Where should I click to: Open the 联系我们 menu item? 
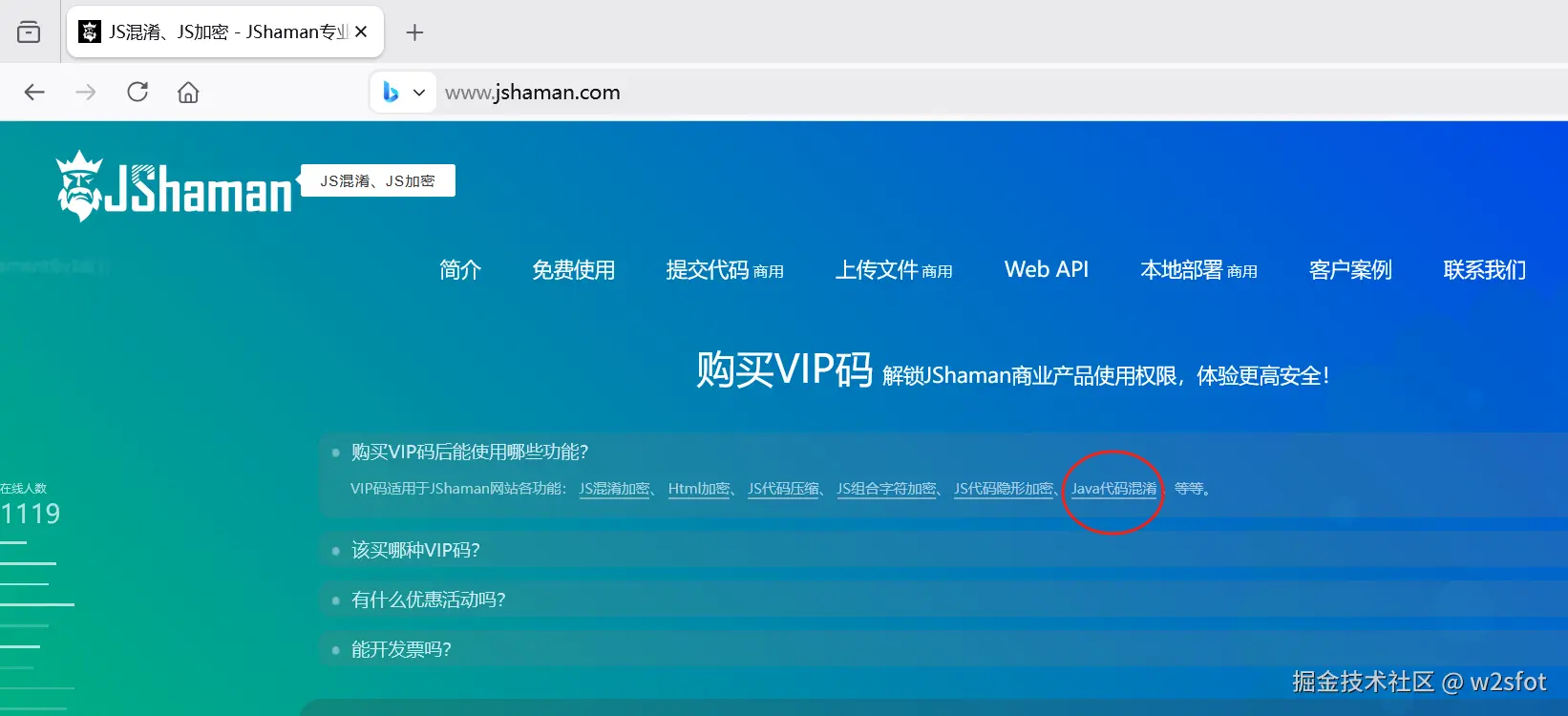(1485, 270)
